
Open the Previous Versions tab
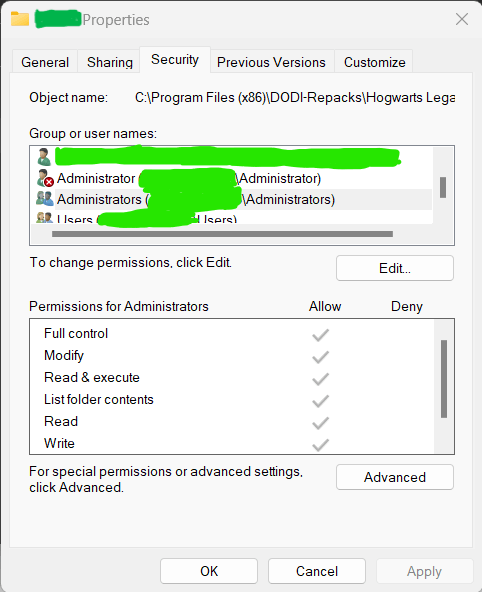click(271, 62)
